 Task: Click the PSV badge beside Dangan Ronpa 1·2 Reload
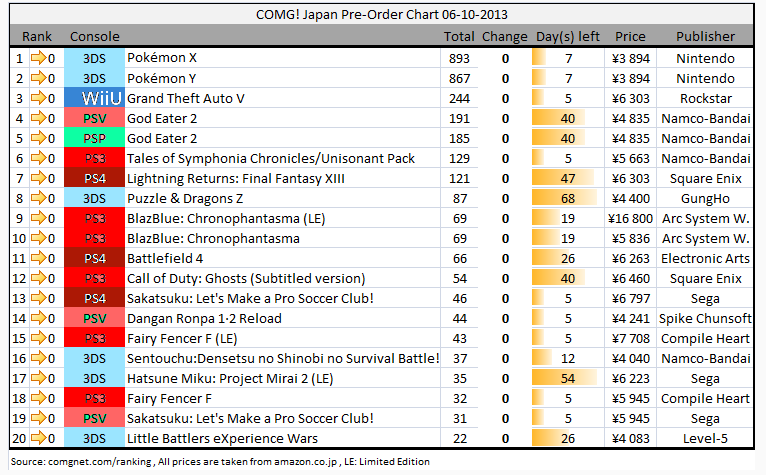[94, 318]
